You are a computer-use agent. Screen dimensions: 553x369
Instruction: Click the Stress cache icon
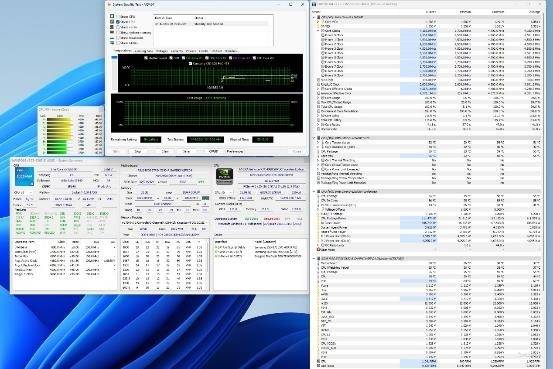click(x=112, y=27)
